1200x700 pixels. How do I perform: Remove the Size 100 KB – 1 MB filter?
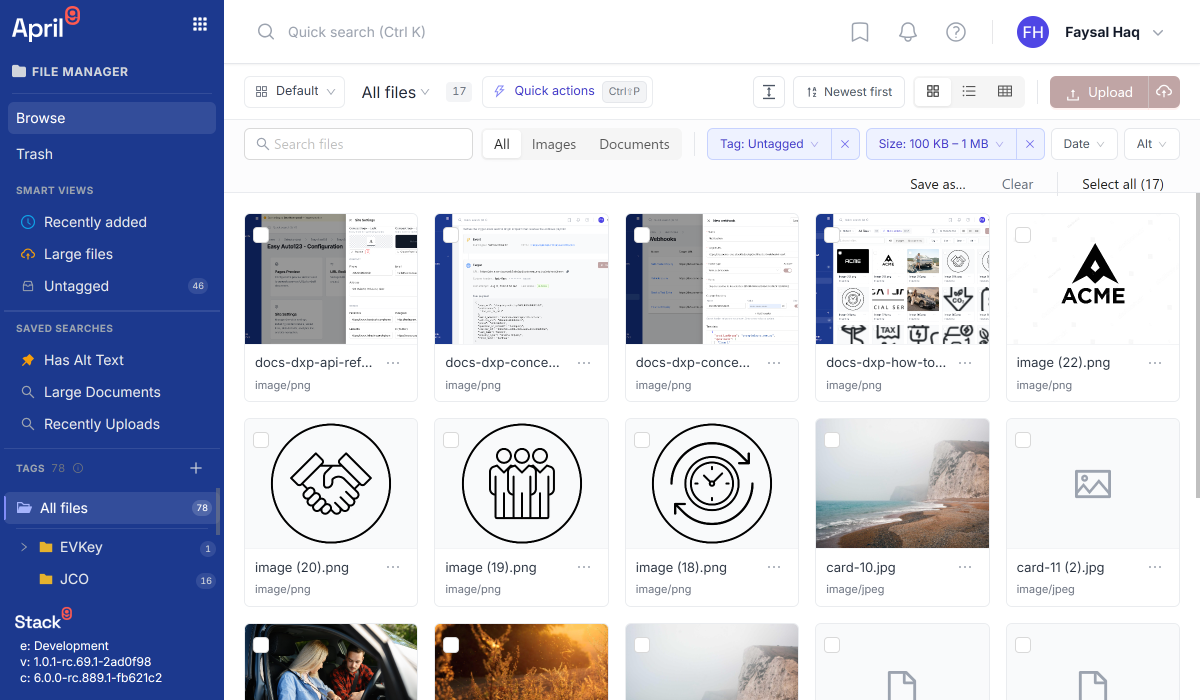(x=1030, y=144)
